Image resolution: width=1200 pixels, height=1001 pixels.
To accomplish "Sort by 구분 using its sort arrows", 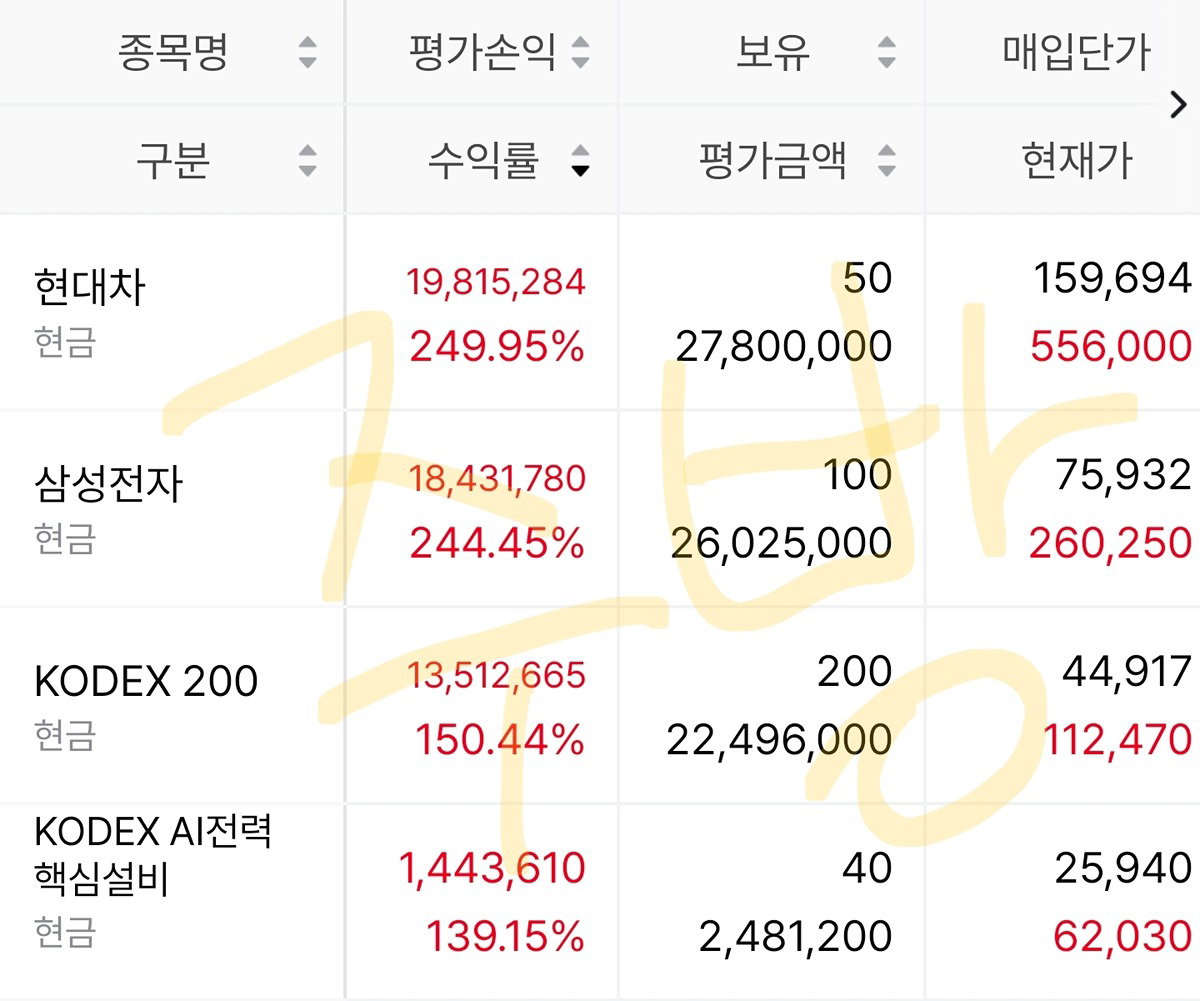I will (x=308, y=160).
